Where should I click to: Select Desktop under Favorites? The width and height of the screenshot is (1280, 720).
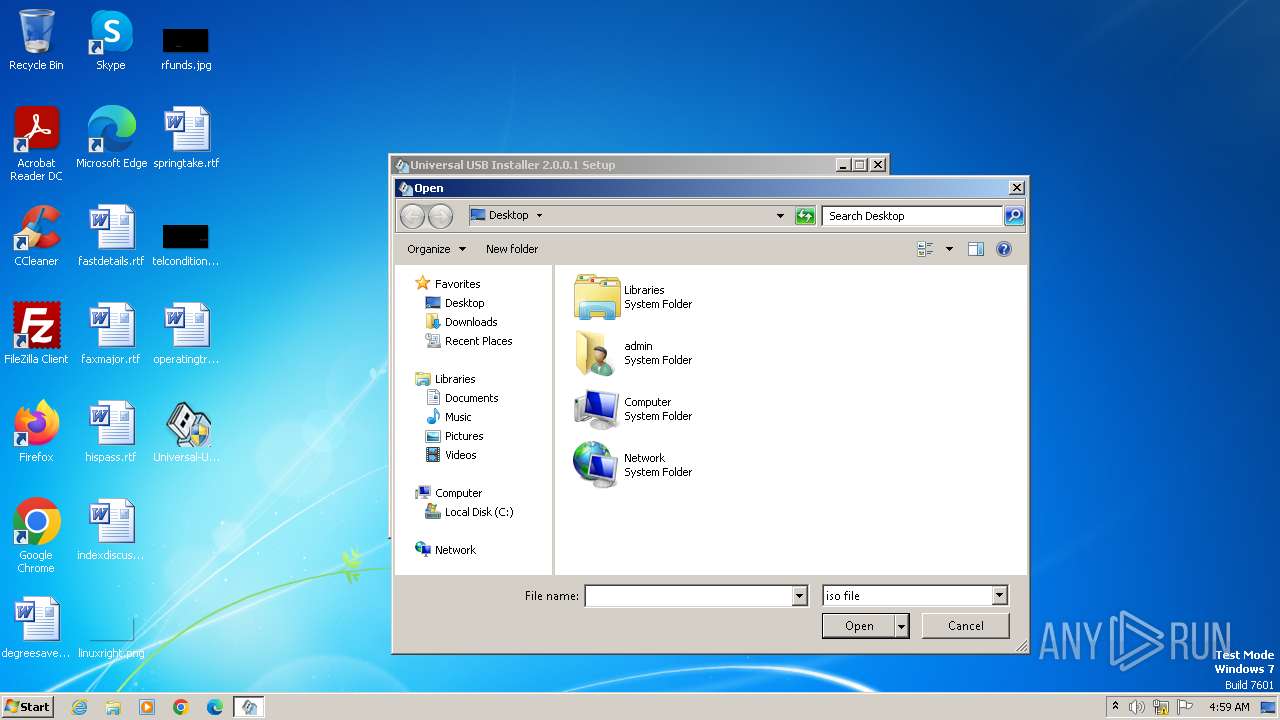[x=464, y=303]
